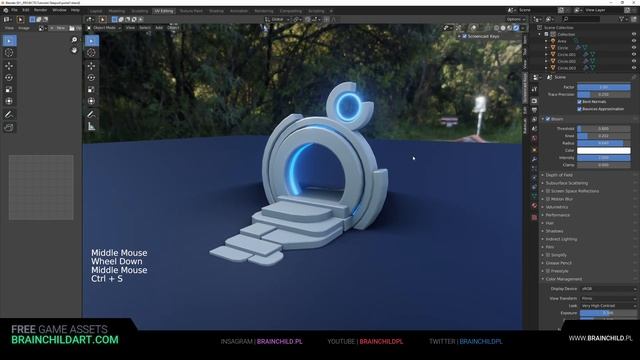
Task: Open the Display Device dropdown
Action: (608, 289)
